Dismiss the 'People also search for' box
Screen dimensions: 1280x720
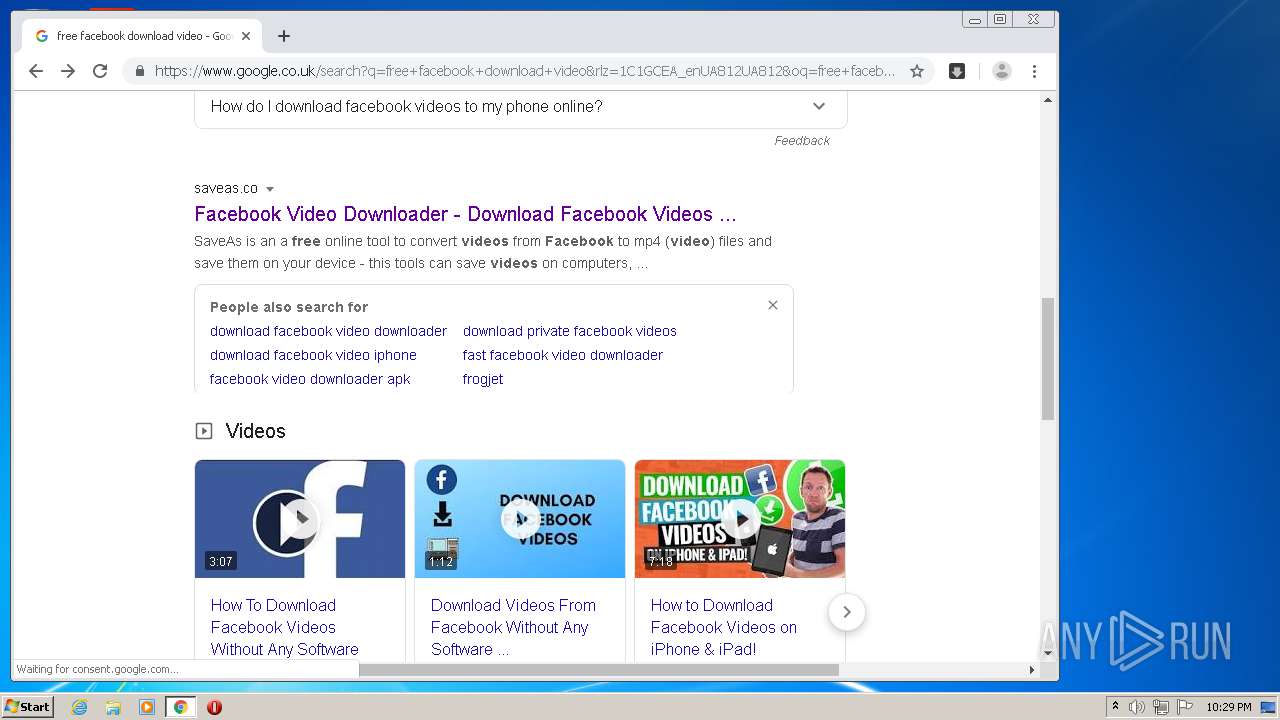[x=773, y=305]
